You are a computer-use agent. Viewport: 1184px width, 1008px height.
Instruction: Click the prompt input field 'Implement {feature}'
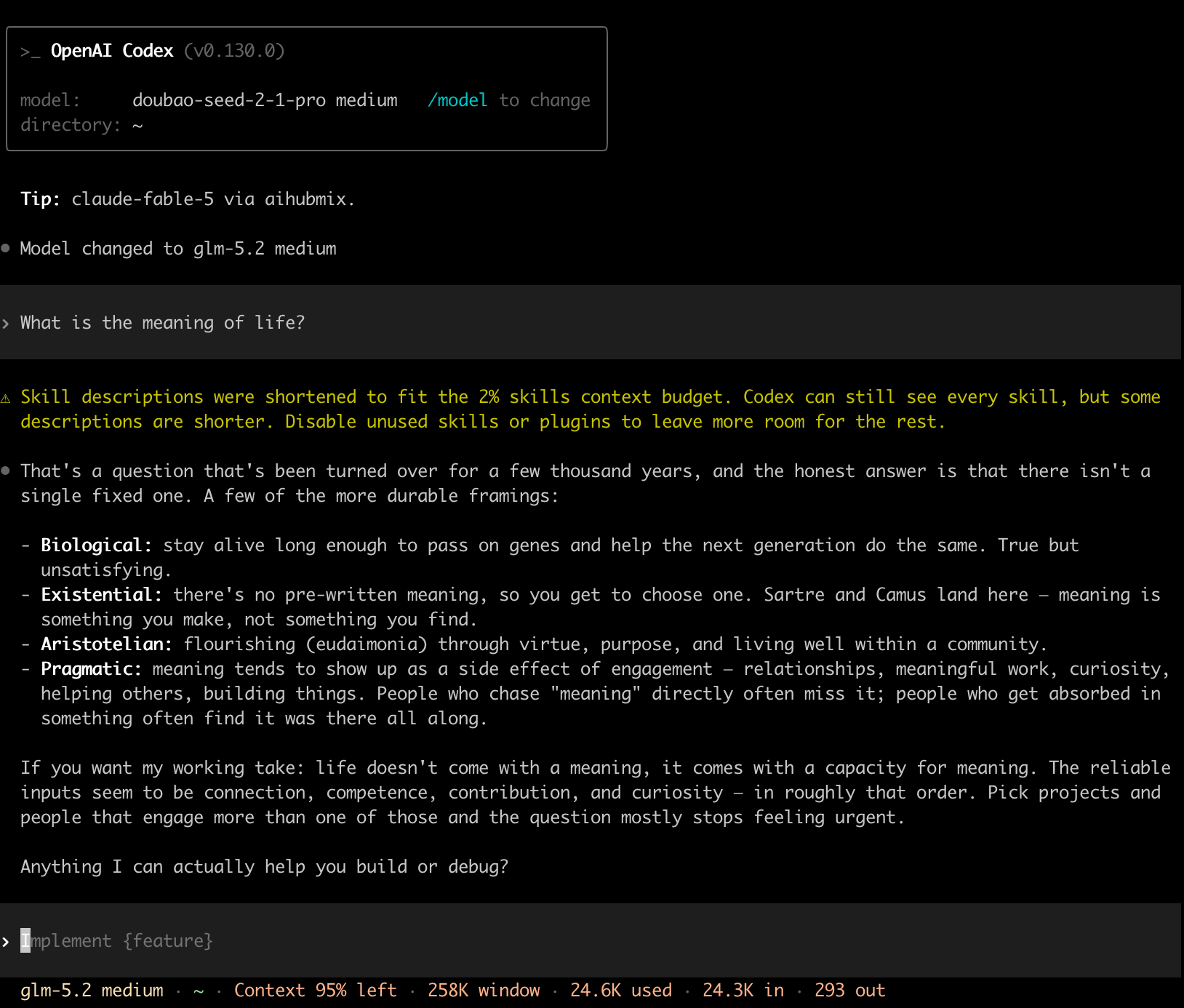point(591,940)
